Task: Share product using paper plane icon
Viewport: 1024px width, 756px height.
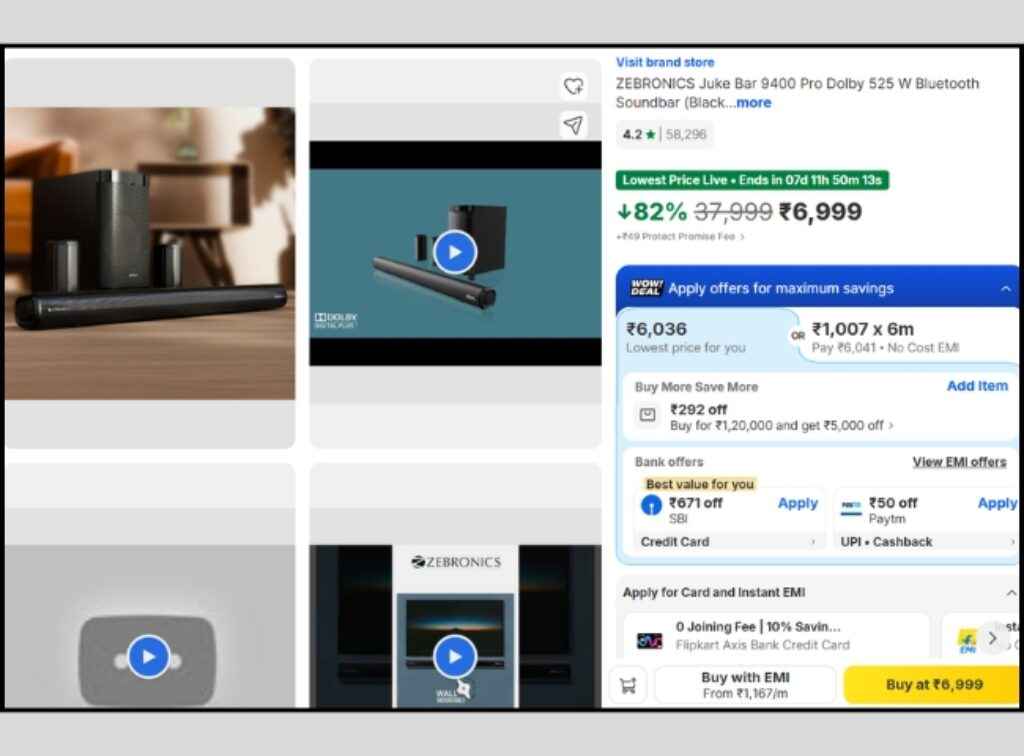Action: coord(573,125)
